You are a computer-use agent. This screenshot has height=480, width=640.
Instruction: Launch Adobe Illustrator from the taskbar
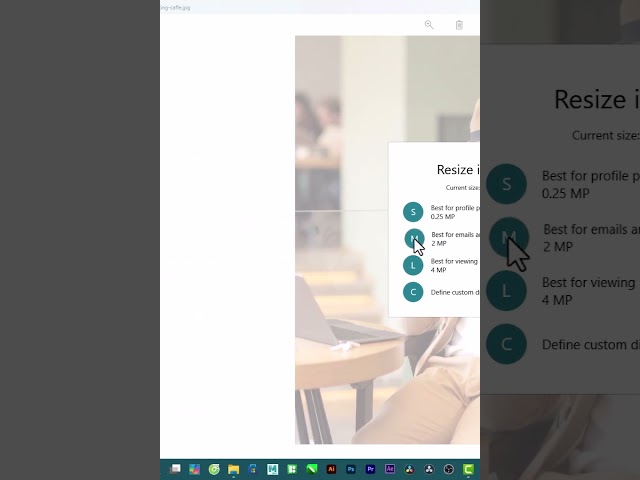[331, 469]
